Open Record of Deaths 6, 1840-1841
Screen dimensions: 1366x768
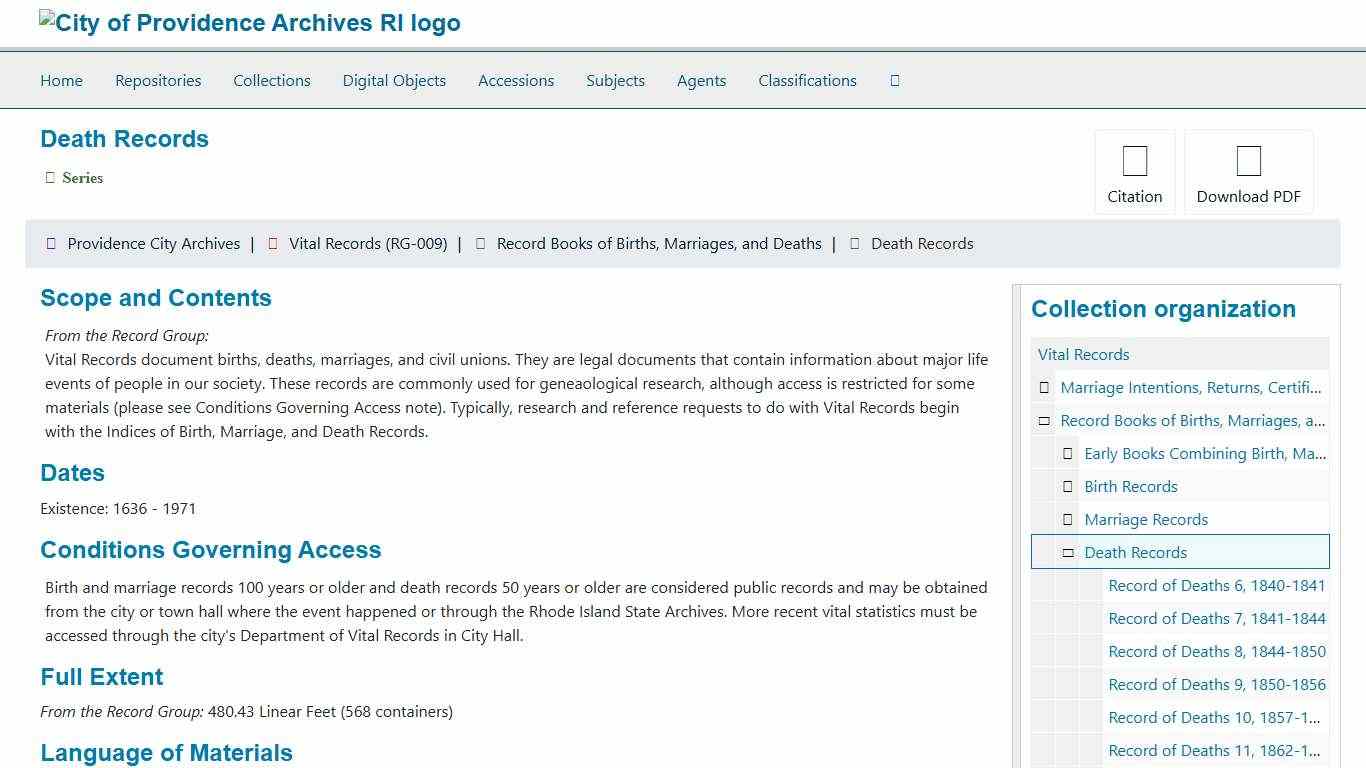click(1216, 586)
